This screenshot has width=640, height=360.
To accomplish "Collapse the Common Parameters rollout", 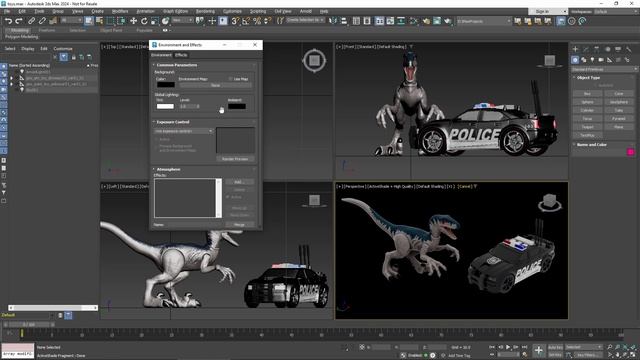I will [177, 65].
